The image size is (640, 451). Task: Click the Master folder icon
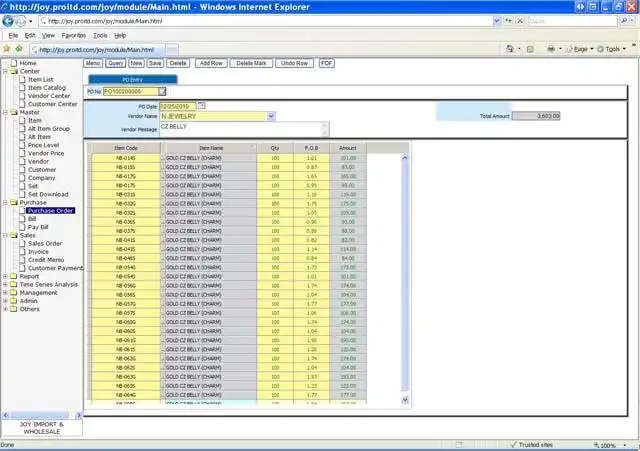click(14, 112)
